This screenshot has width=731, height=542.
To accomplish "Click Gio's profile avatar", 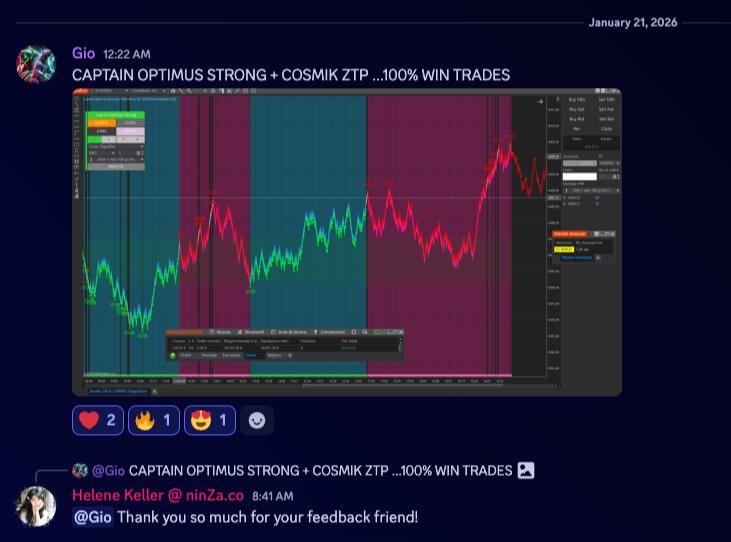I will [36, 64].
